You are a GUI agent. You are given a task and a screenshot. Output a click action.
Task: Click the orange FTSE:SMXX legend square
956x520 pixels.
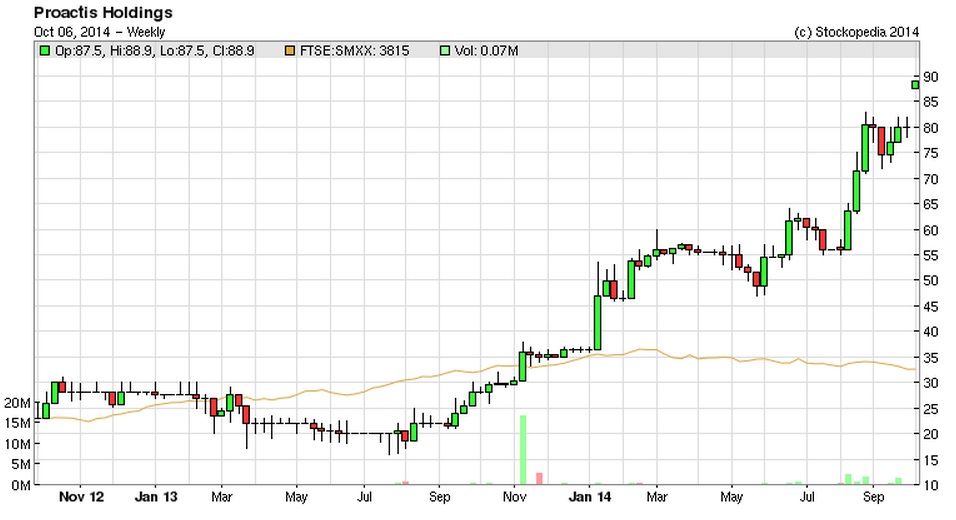(290, 51)
